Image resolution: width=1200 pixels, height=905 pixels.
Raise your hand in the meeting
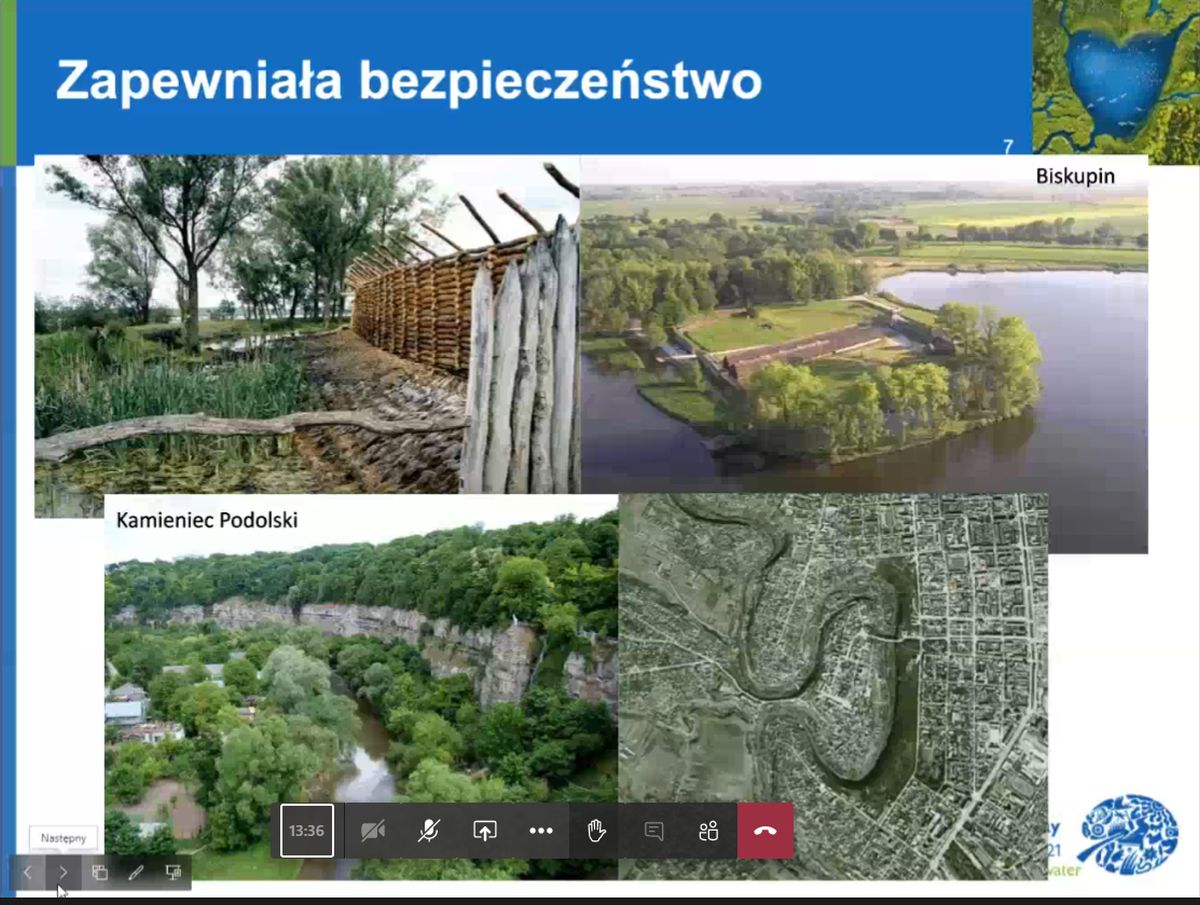[597, 831]
